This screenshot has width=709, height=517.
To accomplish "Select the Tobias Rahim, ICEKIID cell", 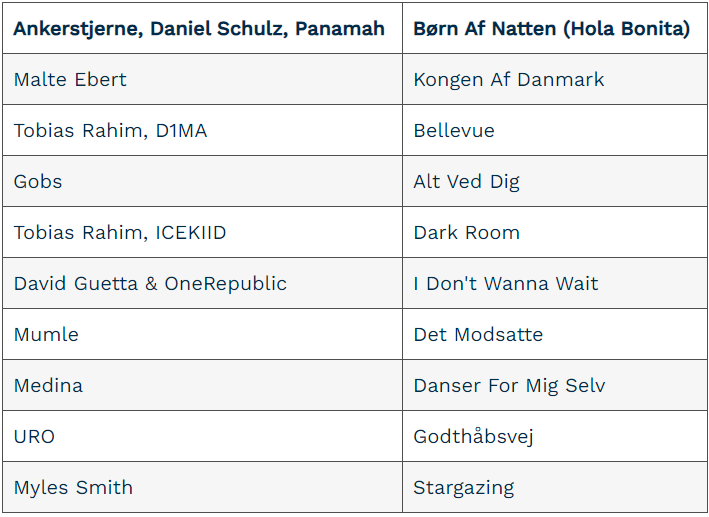I will point(202,232).
